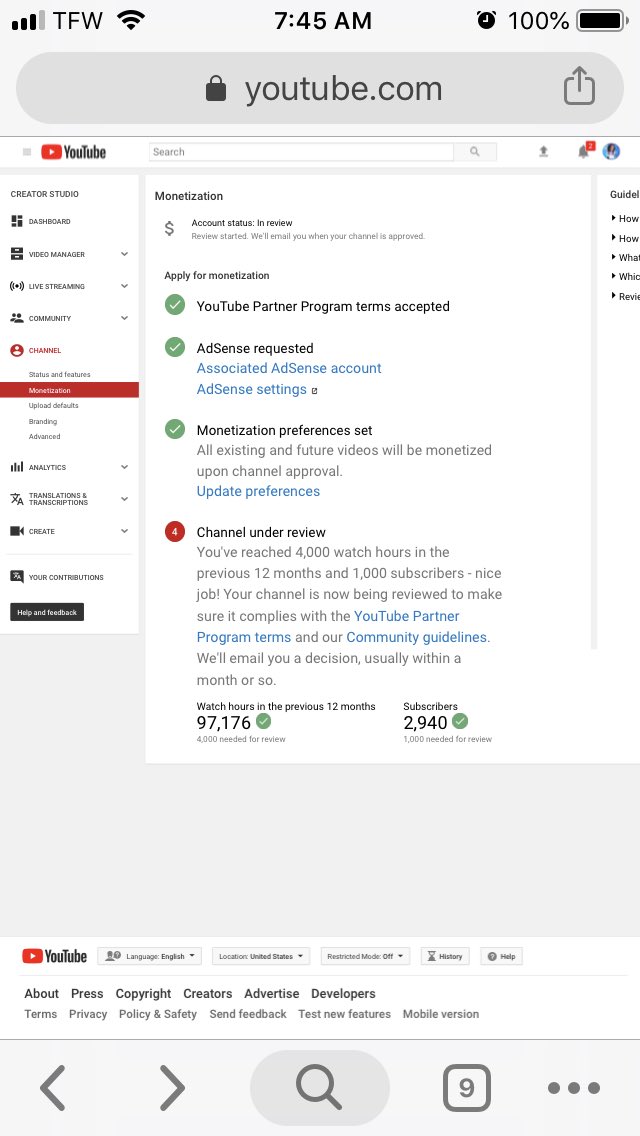Click the Translations & Transcriptions icon
640x1136 pixels.
coord(17,498)
